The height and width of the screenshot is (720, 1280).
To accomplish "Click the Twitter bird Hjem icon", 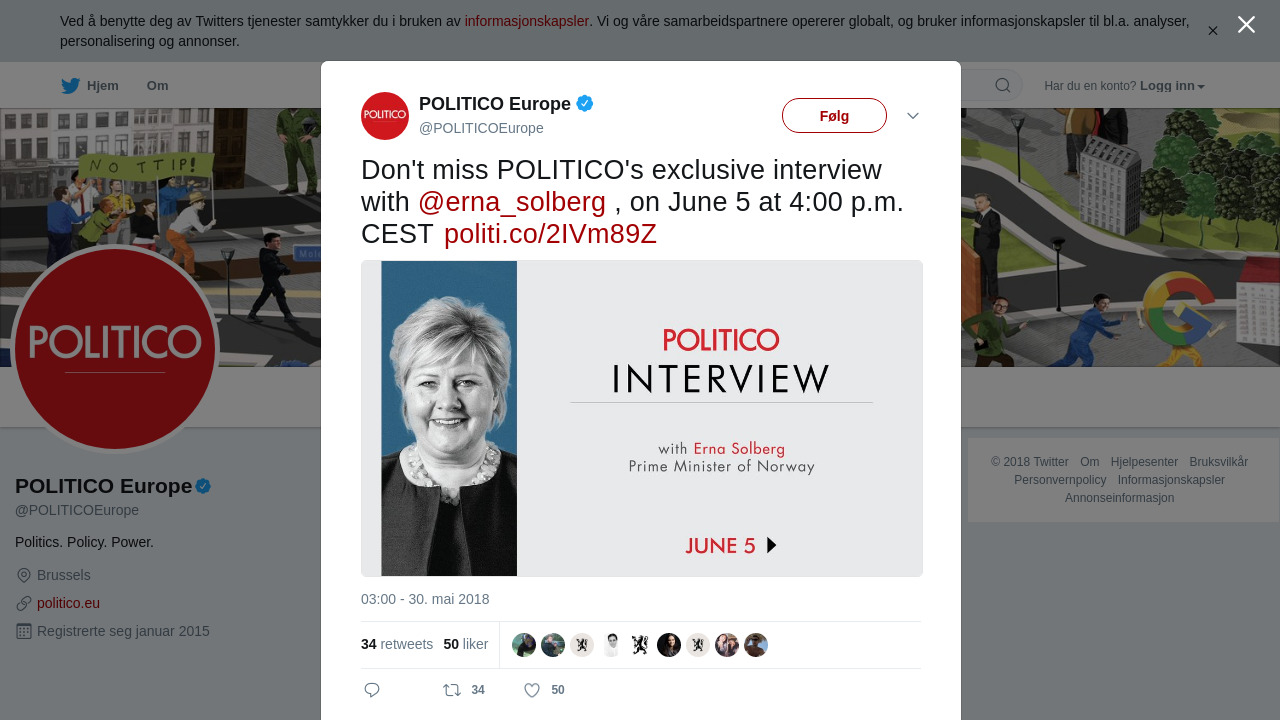I will click(70, 86).
